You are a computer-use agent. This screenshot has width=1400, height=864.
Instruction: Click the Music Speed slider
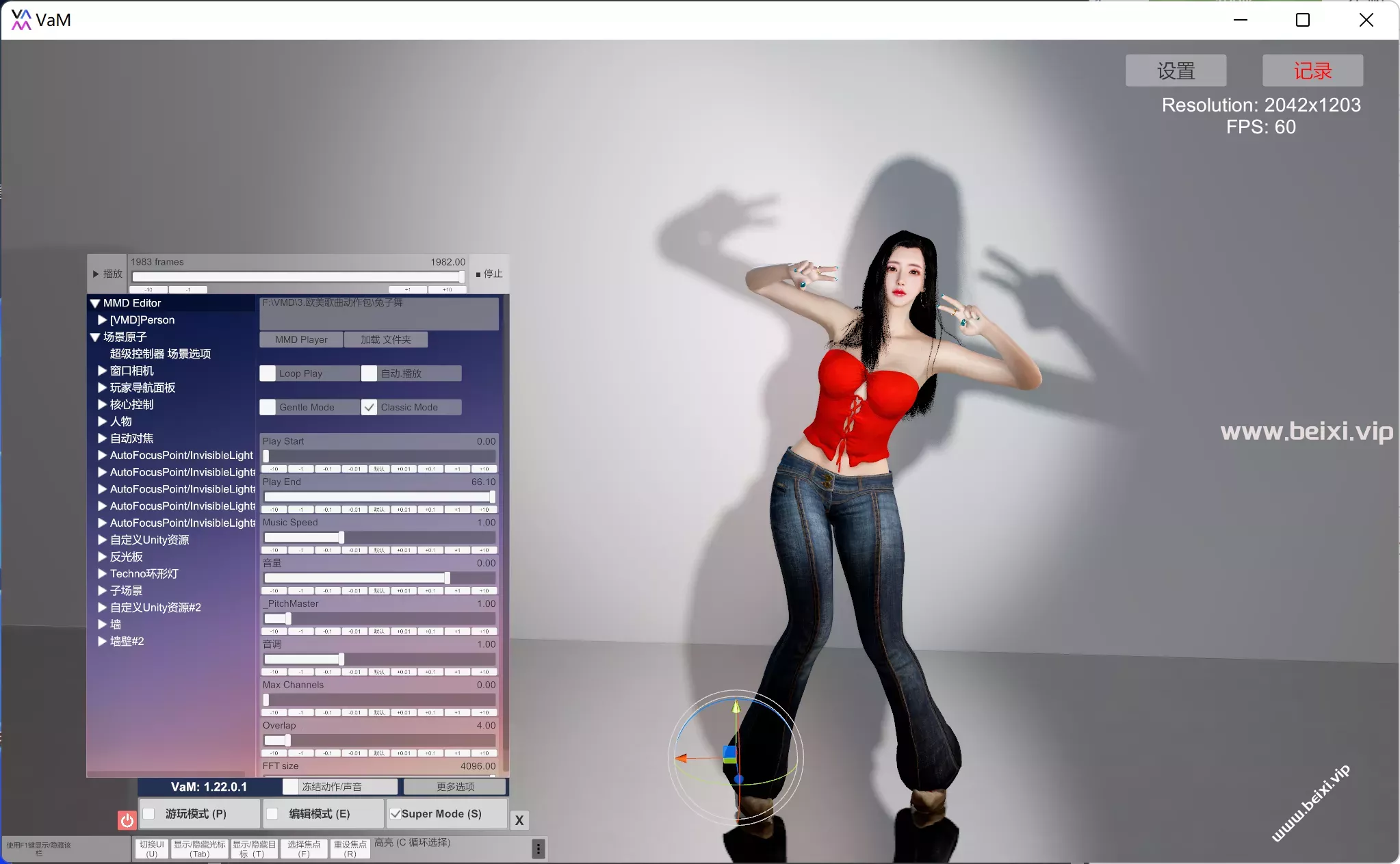point(379,538)
